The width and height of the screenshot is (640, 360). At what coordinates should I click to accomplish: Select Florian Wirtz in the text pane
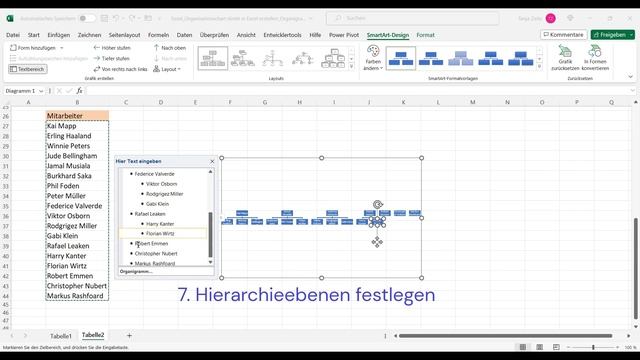(160, 233)
